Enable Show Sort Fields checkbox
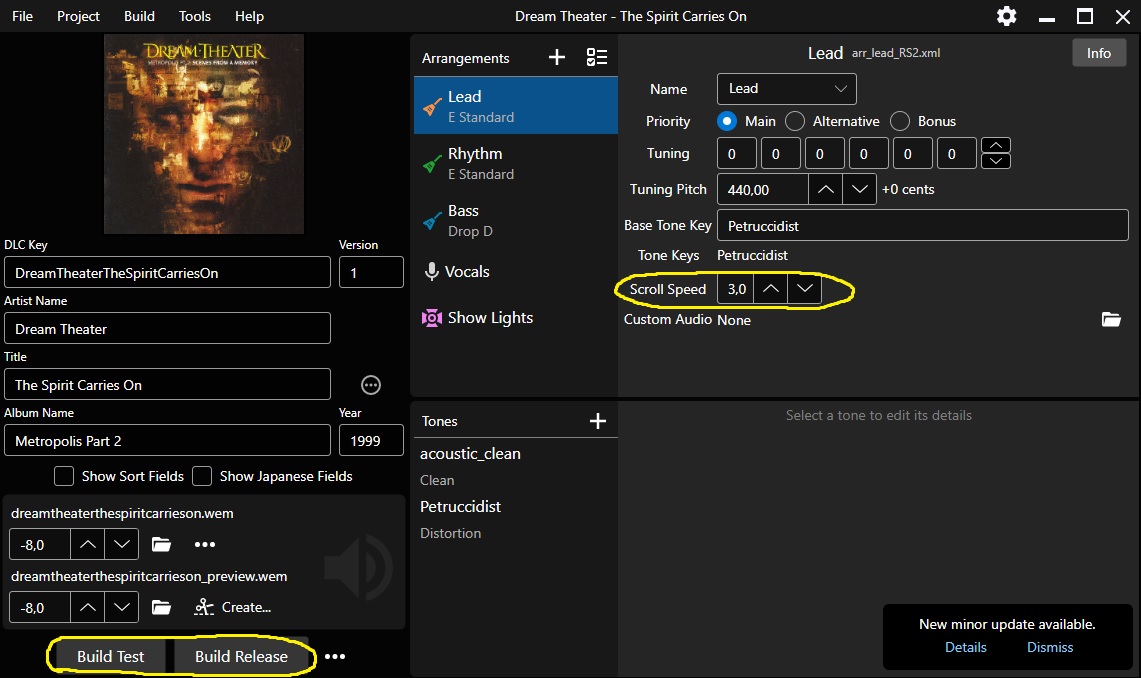This screenshot has height=678, width=1141. 64,476
